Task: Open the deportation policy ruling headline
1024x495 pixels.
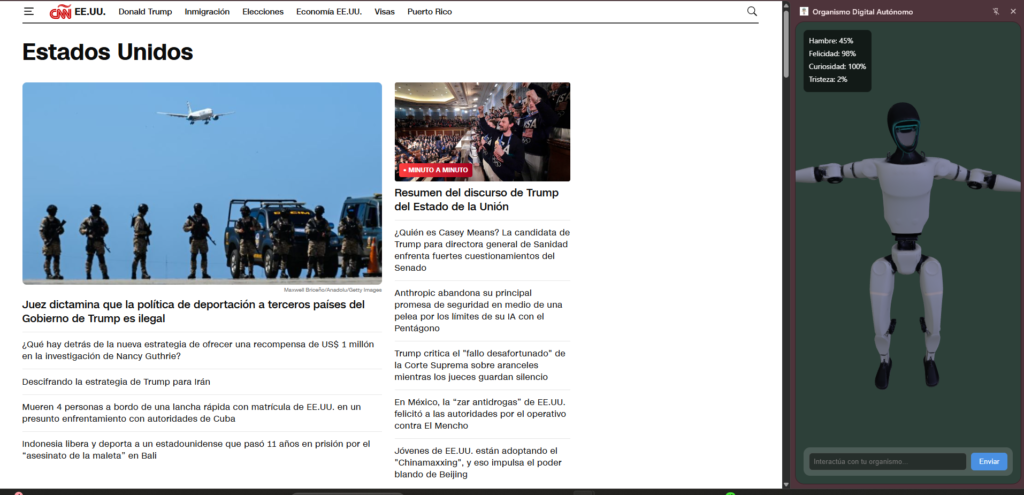Action: pyautogui.click(x=193, y=311)
